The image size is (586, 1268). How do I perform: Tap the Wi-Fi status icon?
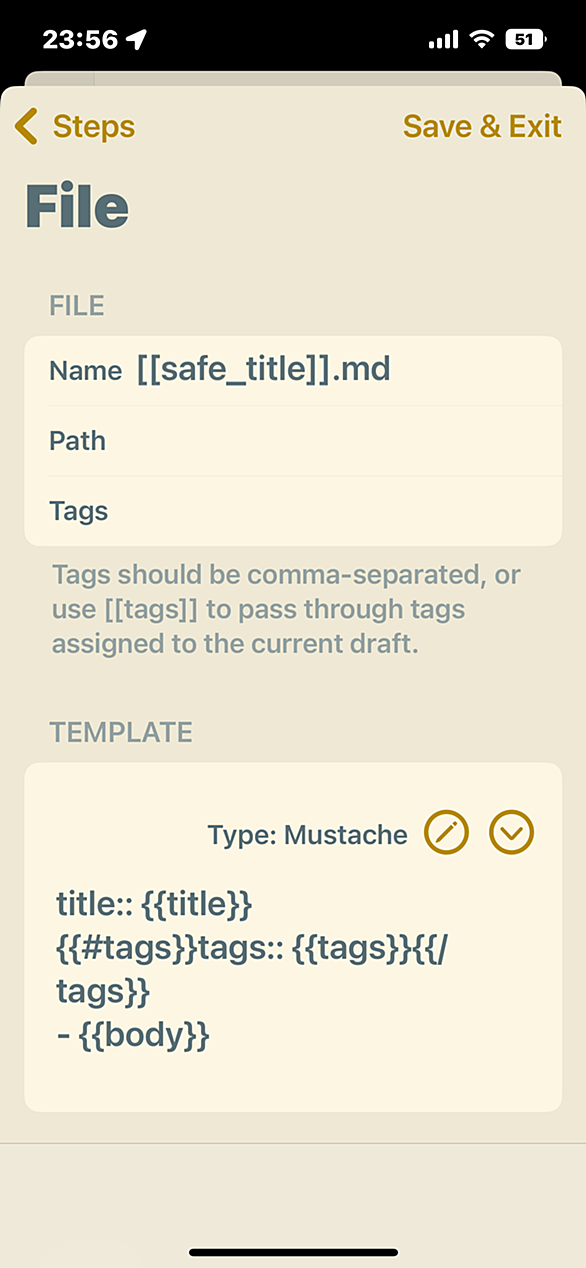point(483,39)
